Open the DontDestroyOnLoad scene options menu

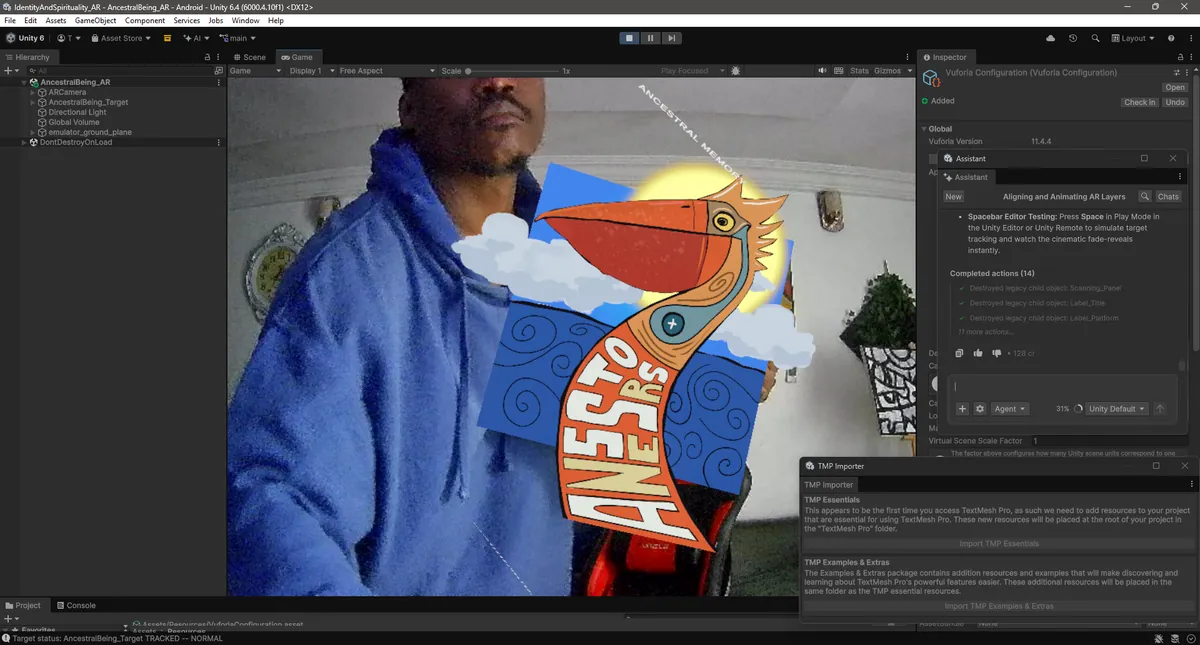pyautogui.click(x=219, y=142)
